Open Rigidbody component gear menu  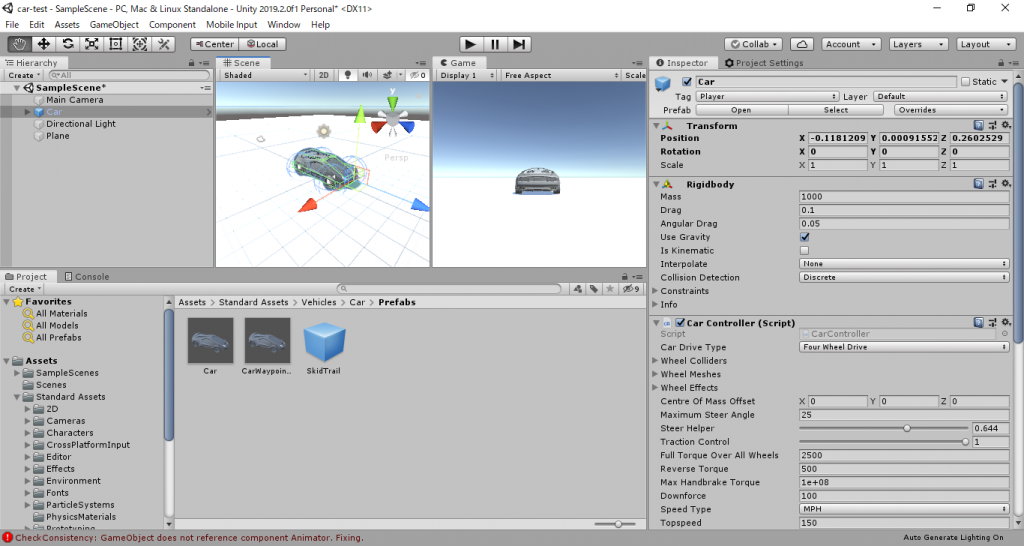click(x=1006, y=184)
